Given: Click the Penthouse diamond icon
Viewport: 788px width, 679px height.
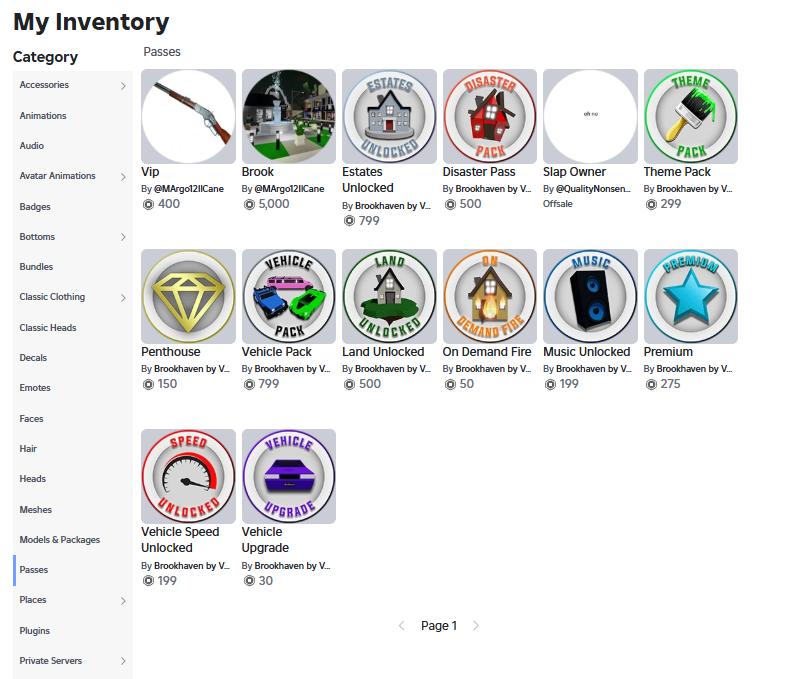Looking at the screenshot, I should (188, 297).
